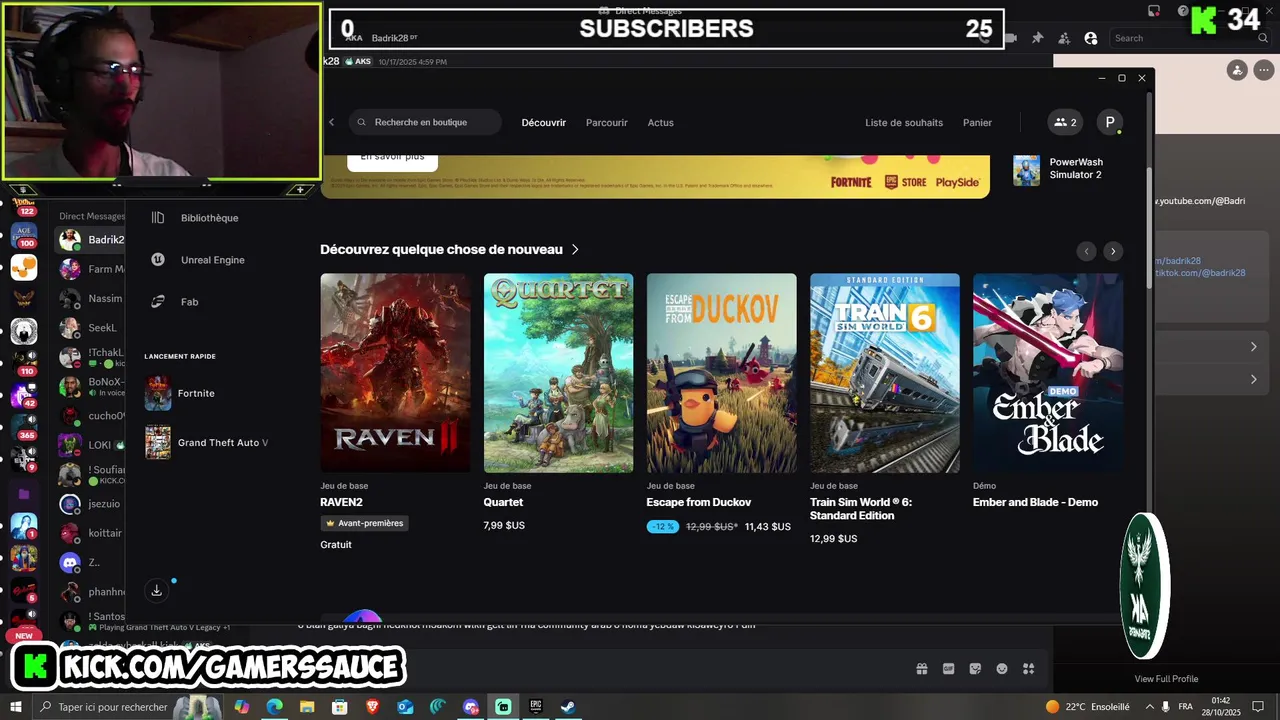
Task: Click the Epic store search field
Action: 425,122
